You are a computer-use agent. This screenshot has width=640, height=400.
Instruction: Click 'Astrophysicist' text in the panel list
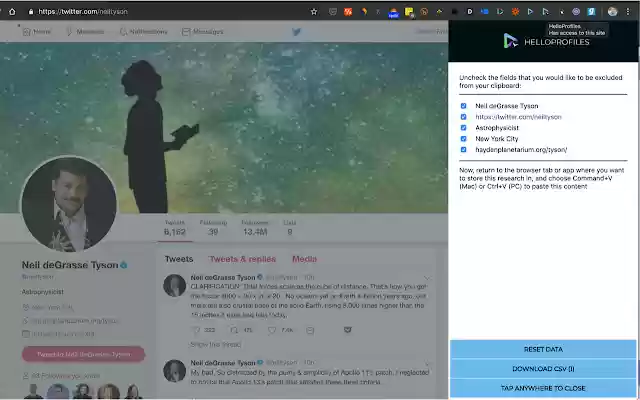click(497, 128)
